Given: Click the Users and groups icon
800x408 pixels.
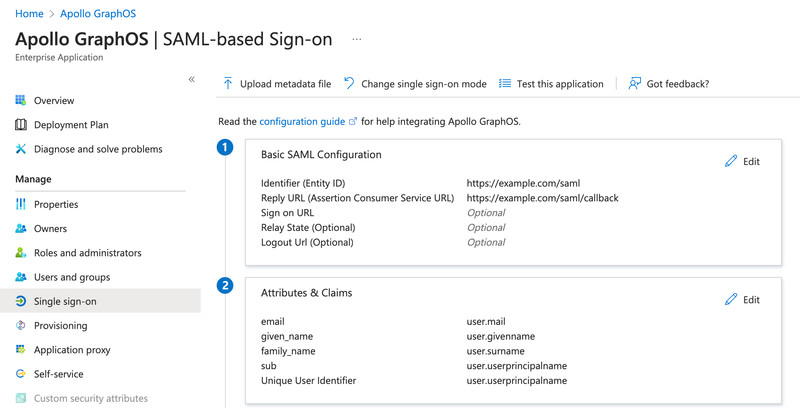Looking at the screenshot, I should click(20, 277).
